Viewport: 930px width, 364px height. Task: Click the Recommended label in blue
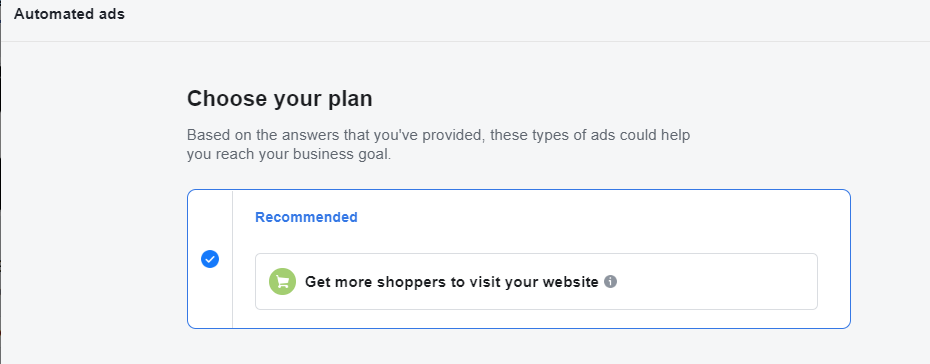(306, 217)
